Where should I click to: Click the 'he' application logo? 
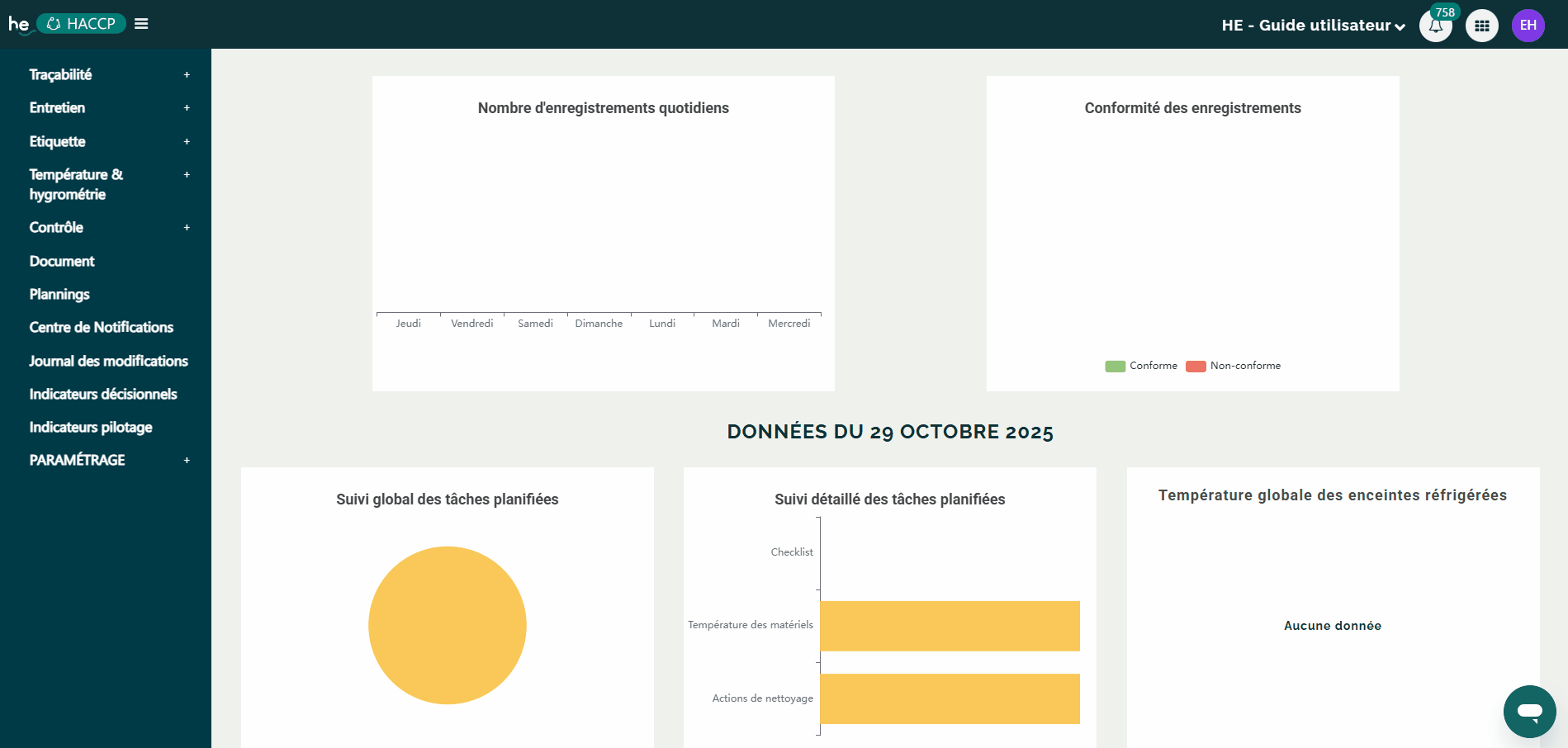(x=17, y=23)
